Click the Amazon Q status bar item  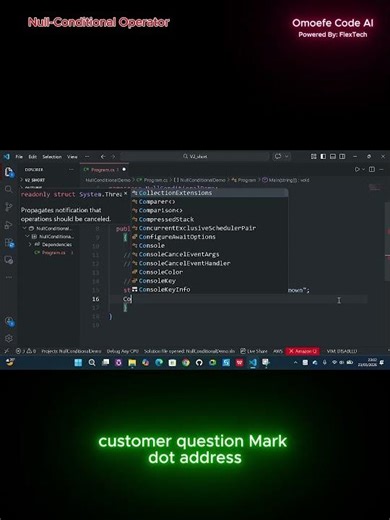pyautogui.click(x=302, y=351)
